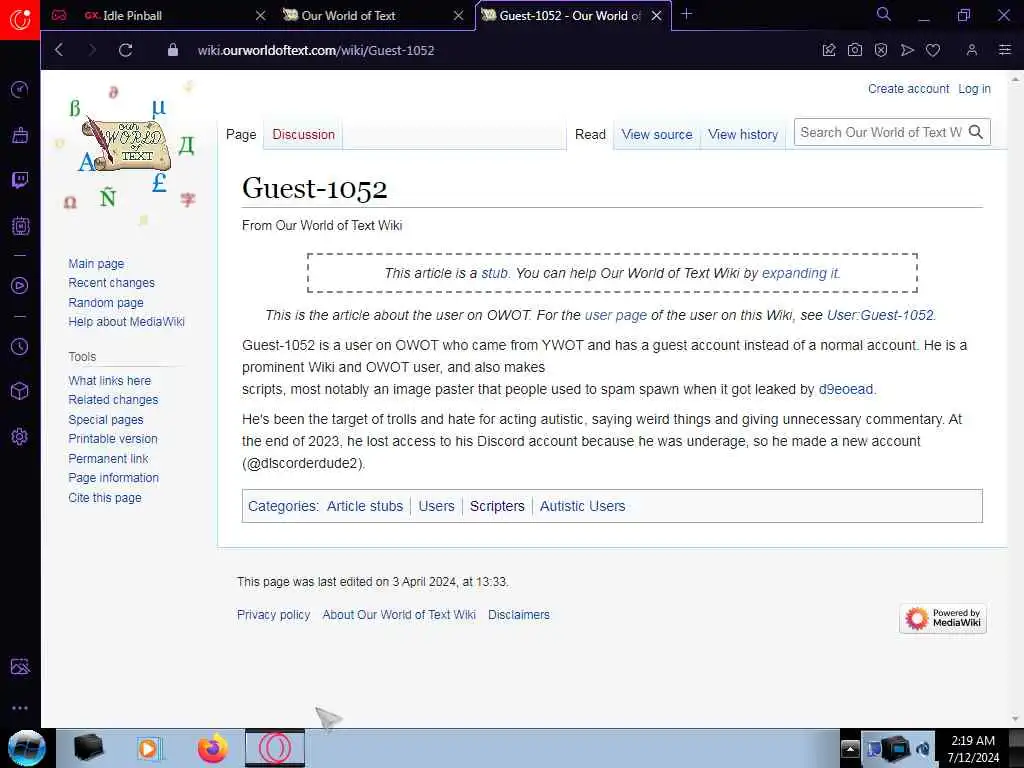Open Help about MediaWiki link
Screen dimensions: 1024x768
[x=127, y=322]
